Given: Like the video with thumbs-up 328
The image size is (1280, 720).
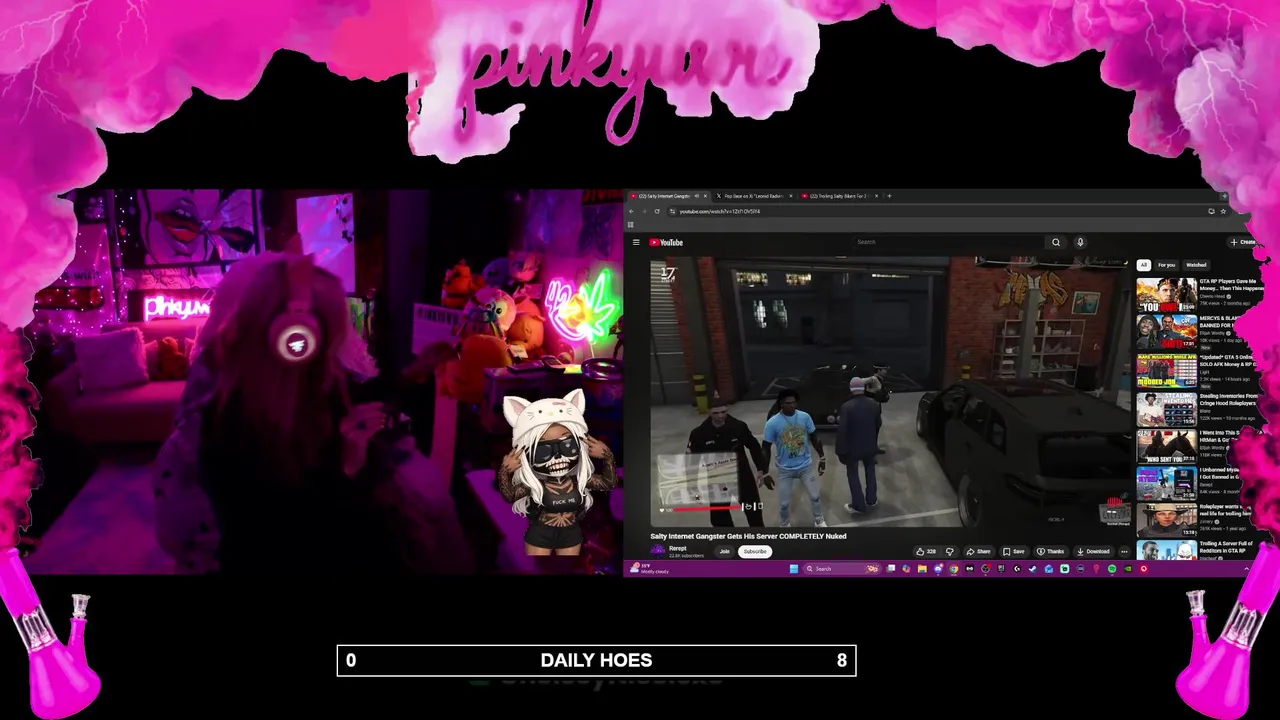Looking at the screenshot, I should coord(926,551).
